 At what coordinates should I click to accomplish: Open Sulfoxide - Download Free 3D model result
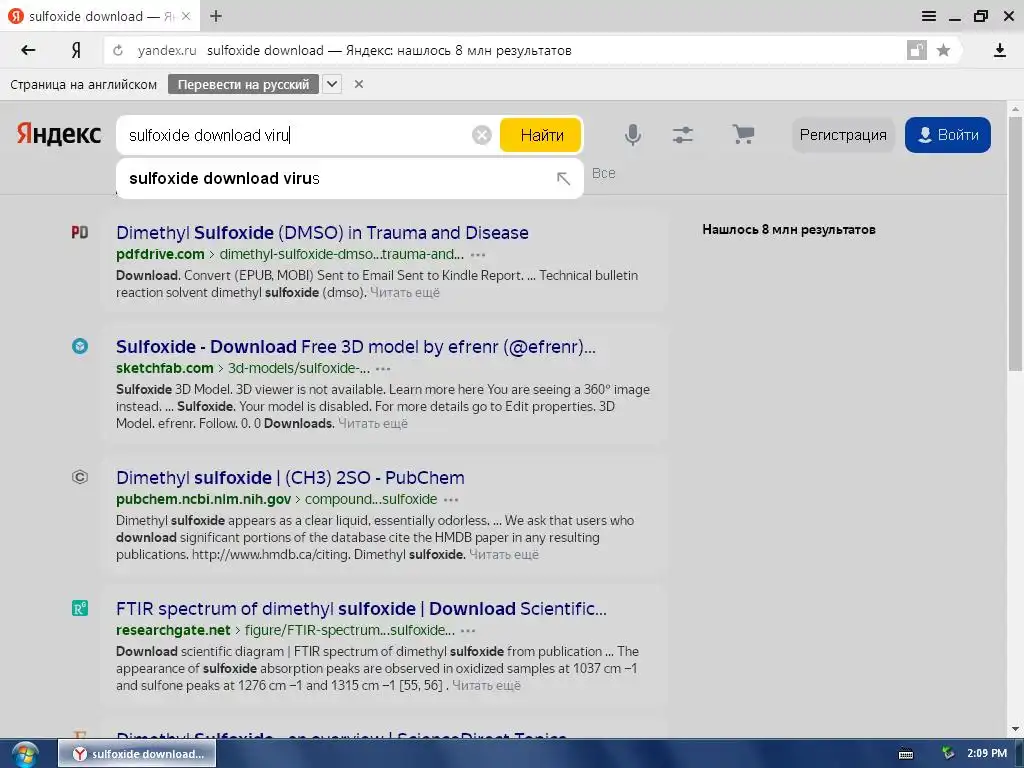pos(356,346)
